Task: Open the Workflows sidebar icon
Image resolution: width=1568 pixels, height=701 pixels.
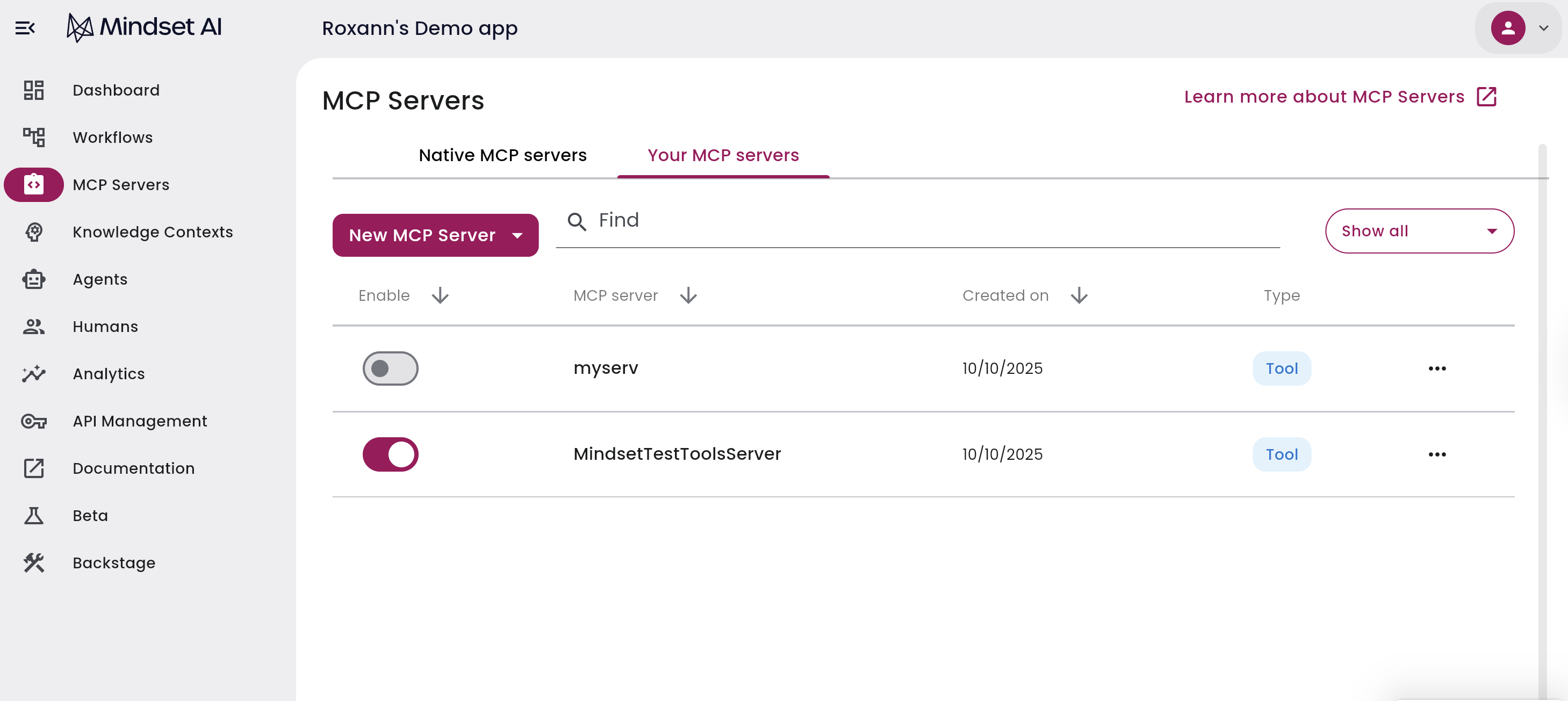Action: click(x=33, y=138)
